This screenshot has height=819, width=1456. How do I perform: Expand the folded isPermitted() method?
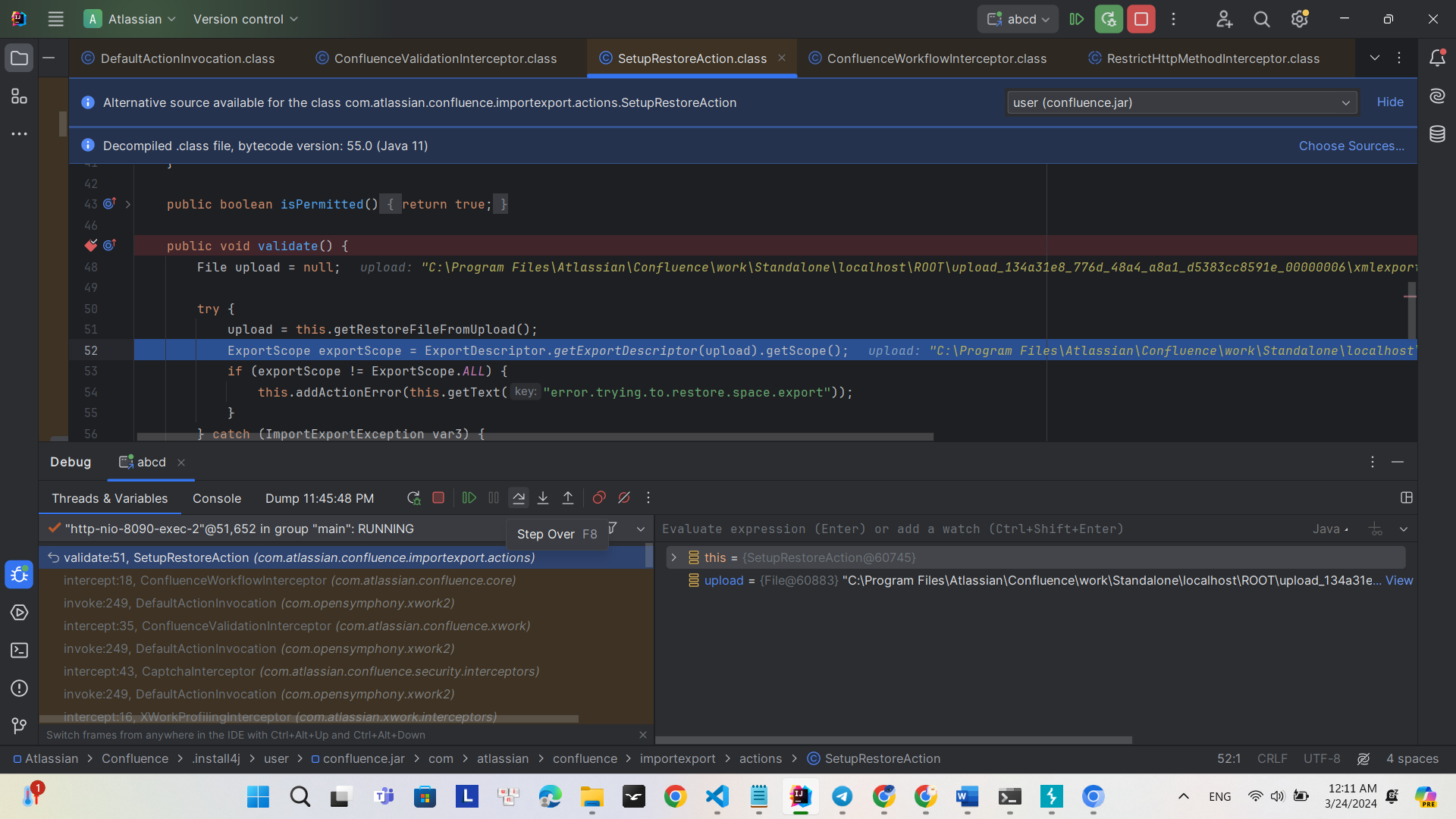128,205
